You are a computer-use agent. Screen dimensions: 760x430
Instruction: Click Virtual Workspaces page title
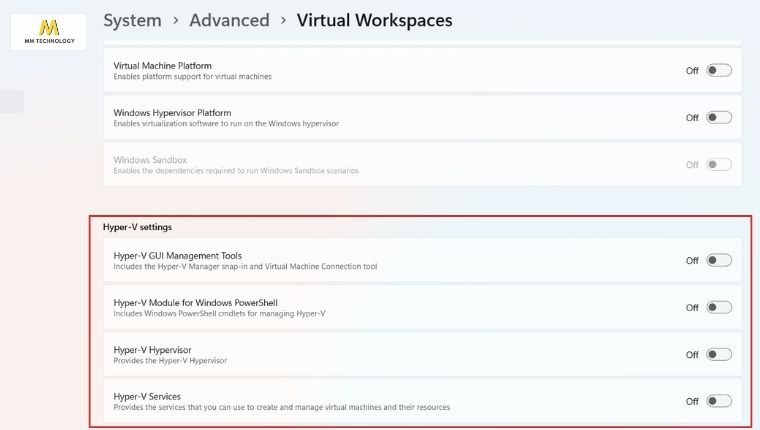tap(374, 20)
